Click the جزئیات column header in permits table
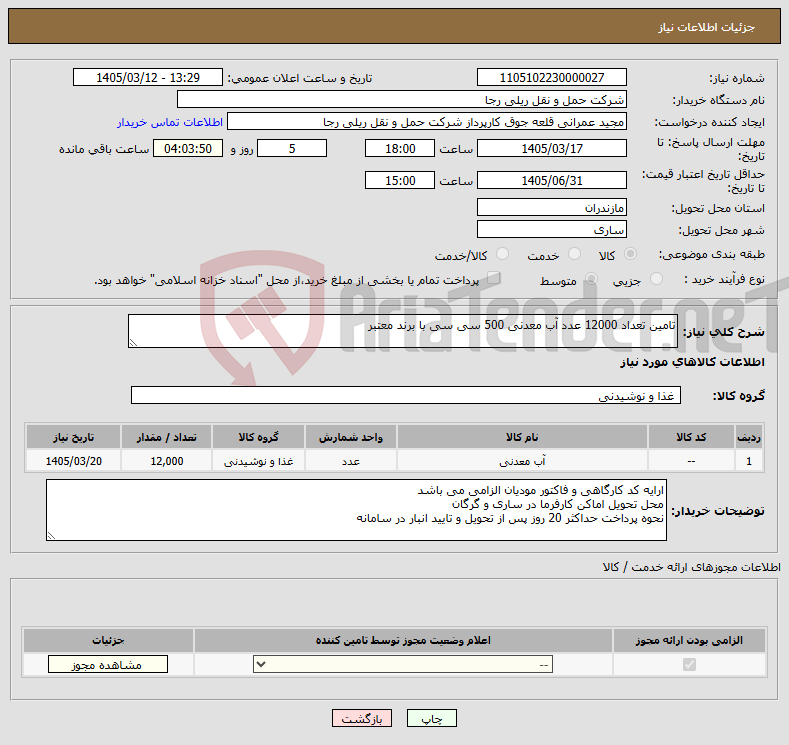 pos(108,640)
